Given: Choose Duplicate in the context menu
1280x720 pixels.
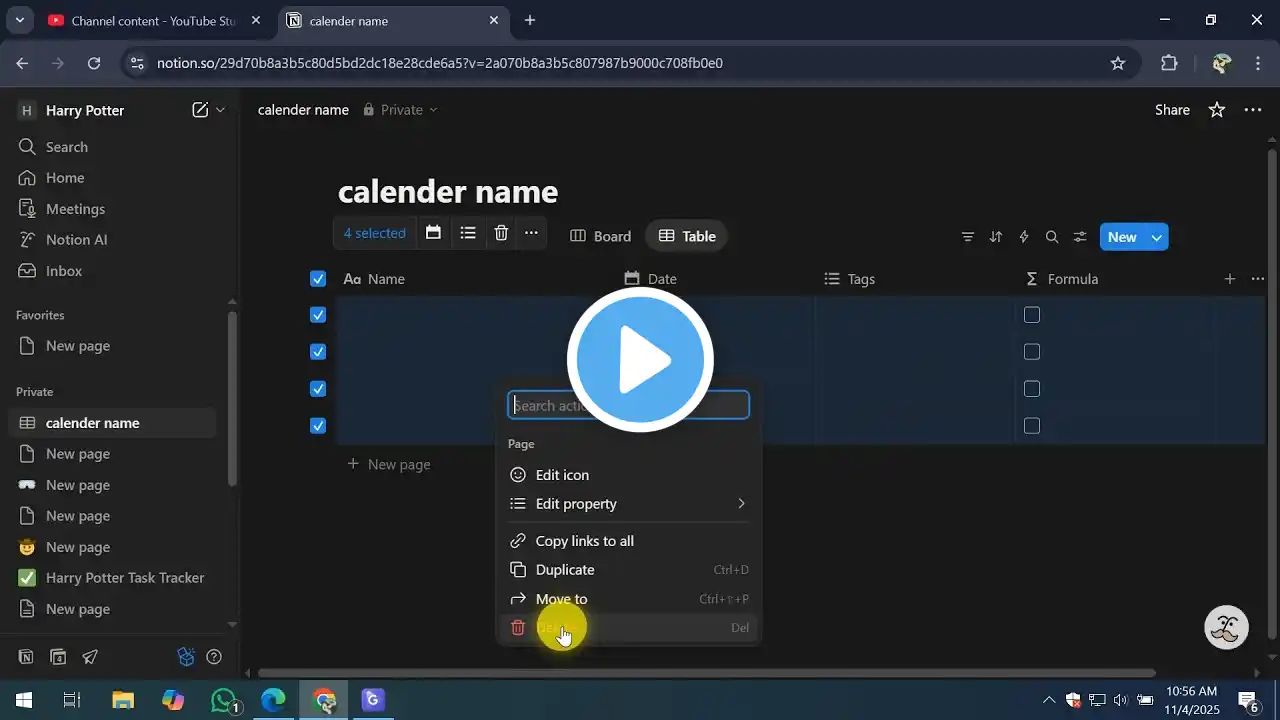Looking at the screenshot, I should coord(628,570).
